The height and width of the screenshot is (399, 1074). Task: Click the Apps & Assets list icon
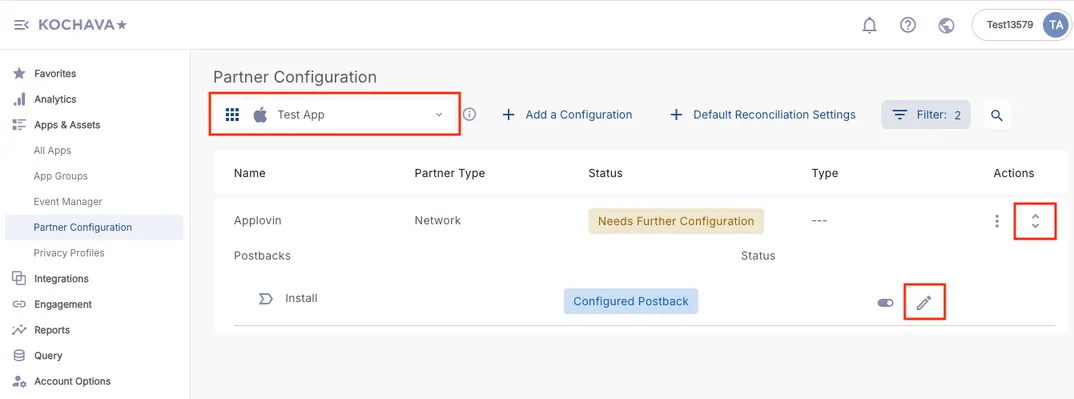(x=19, y=125)
